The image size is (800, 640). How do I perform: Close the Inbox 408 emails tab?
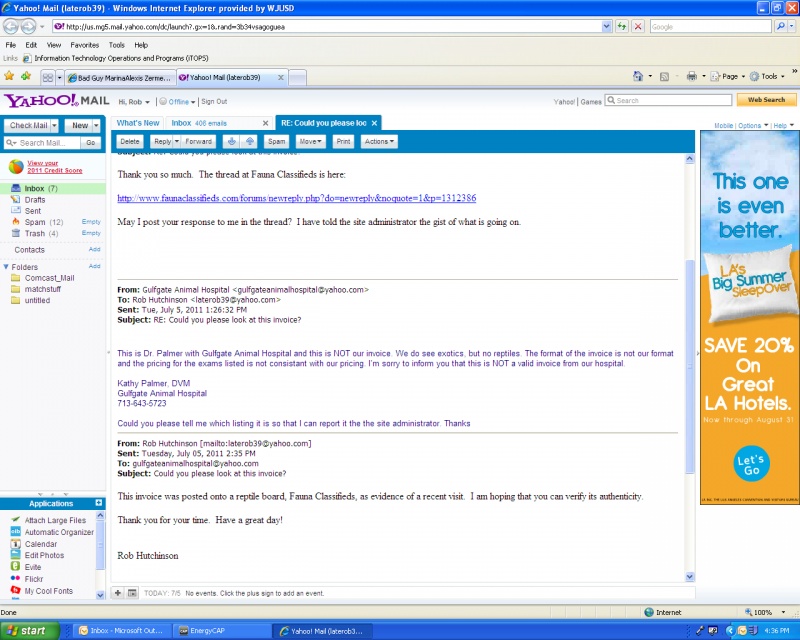click(265, 123)
